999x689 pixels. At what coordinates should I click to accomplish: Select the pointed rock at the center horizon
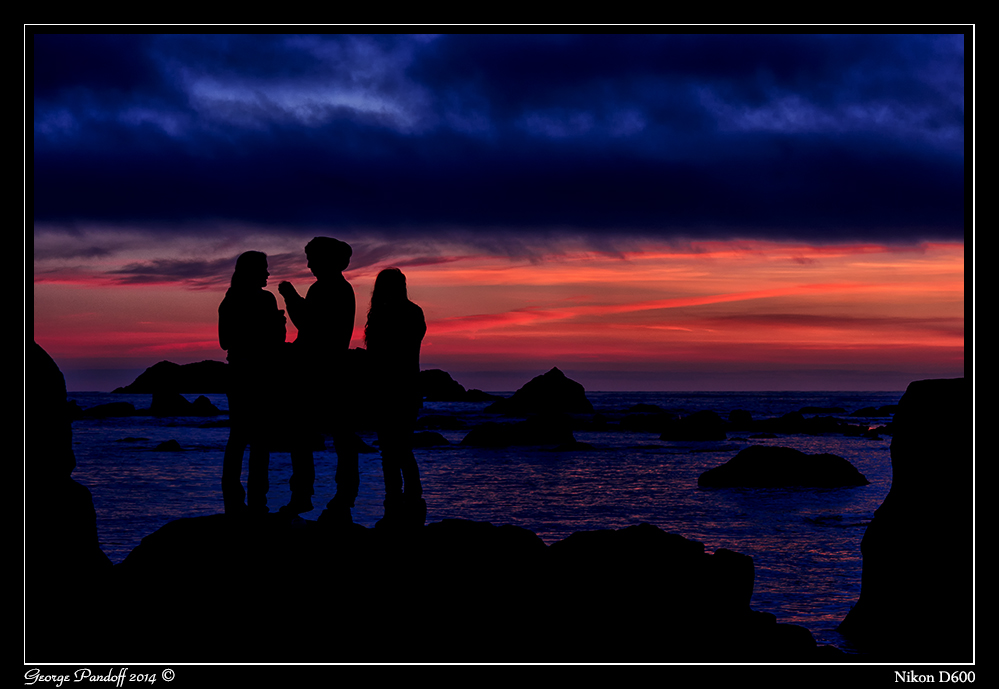(x=549, y=391)
